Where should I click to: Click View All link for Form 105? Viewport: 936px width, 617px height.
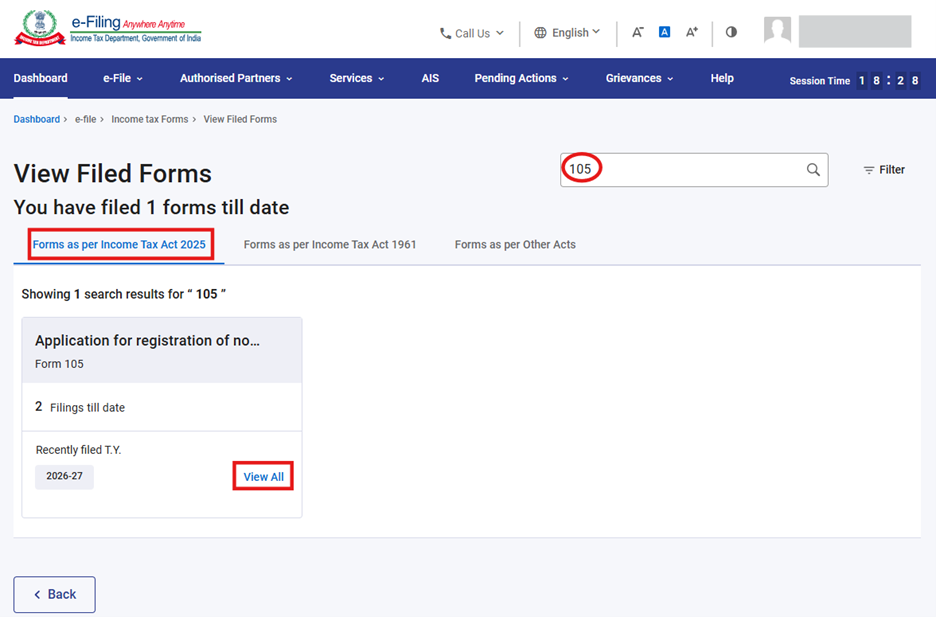[x=263, y=477]
